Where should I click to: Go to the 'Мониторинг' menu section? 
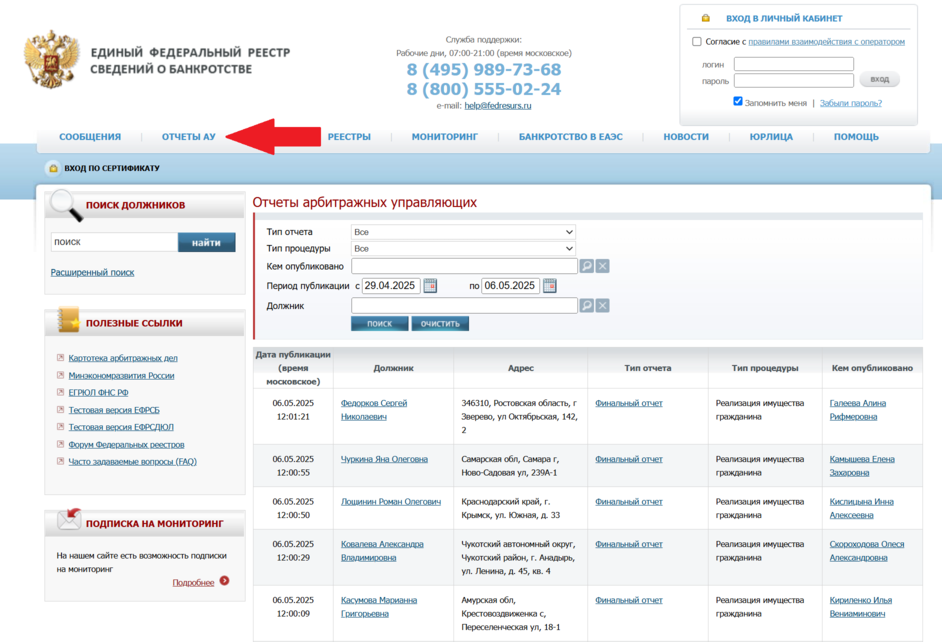point(444,137)
